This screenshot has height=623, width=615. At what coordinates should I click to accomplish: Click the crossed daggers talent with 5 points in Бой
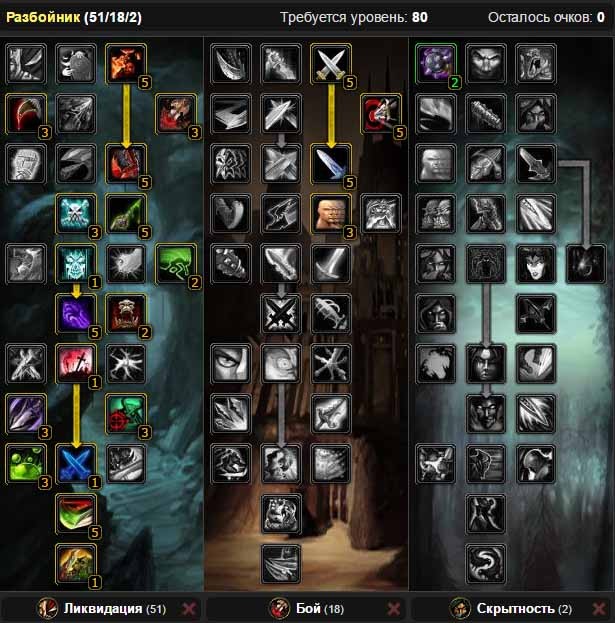331,64
